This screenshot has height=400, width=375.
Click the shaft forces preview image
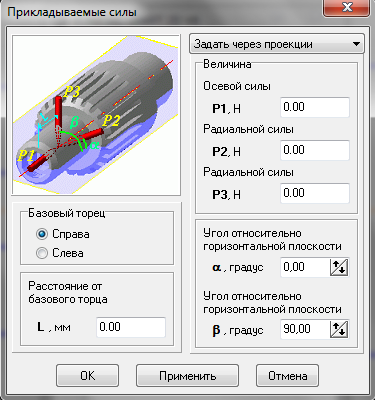point(96,115)
